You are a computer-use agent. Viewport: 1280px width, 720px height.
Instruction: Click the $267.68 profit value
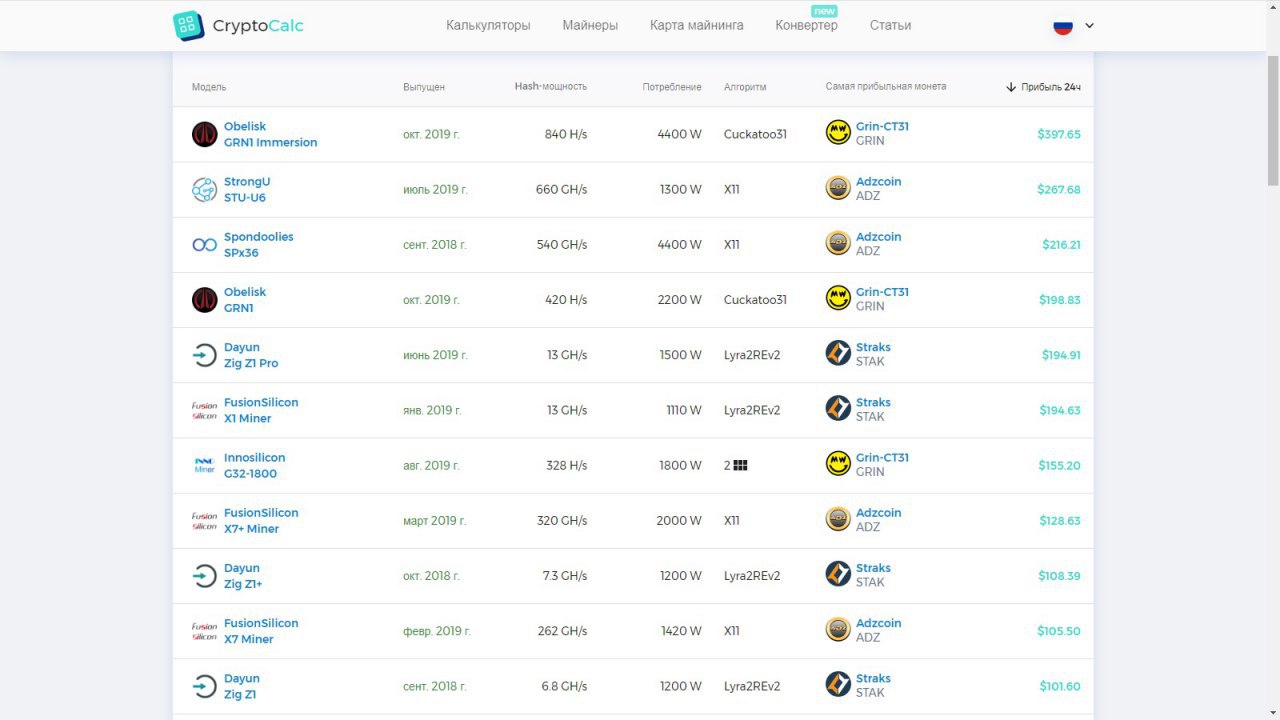pyautogui.click(x=1059, y=189)
